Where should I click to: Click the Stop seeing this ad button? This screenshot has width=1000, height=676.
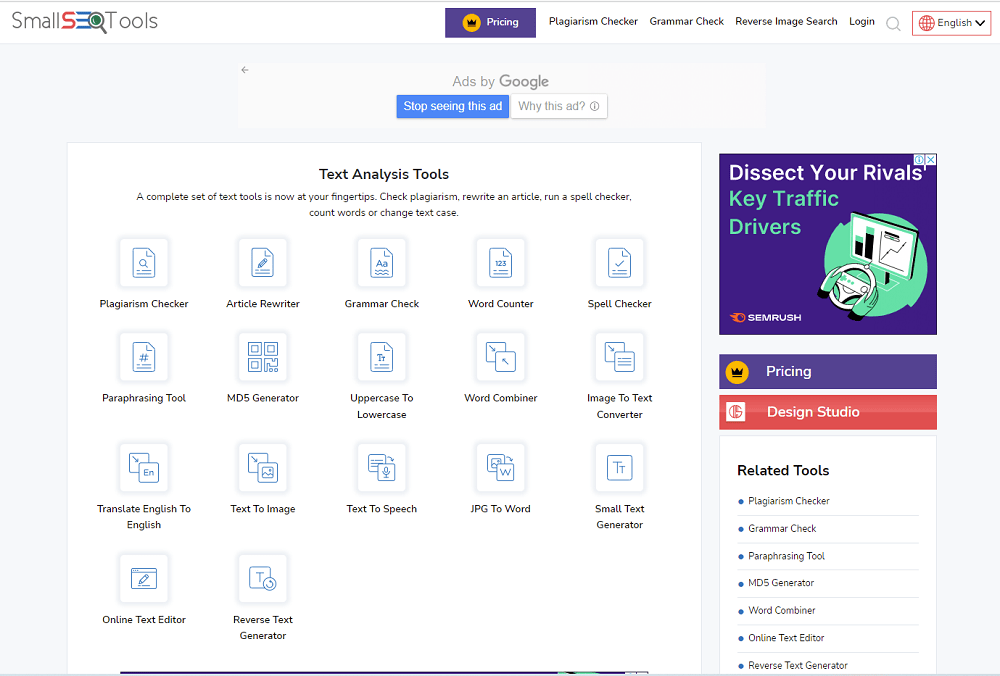tap(453, 107)
